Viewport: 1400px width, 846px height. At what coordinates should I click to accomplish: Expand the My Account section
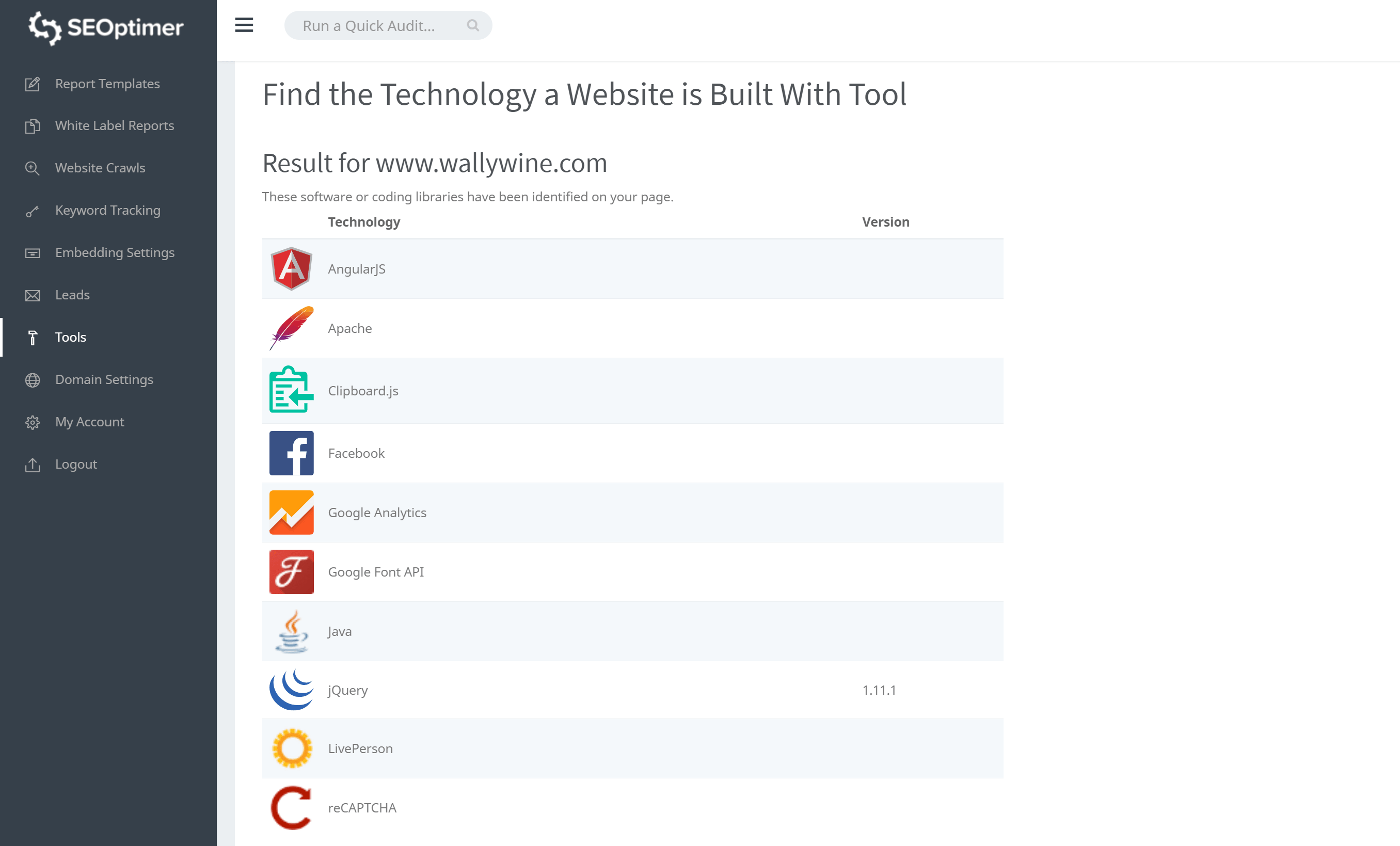[89, 421]
